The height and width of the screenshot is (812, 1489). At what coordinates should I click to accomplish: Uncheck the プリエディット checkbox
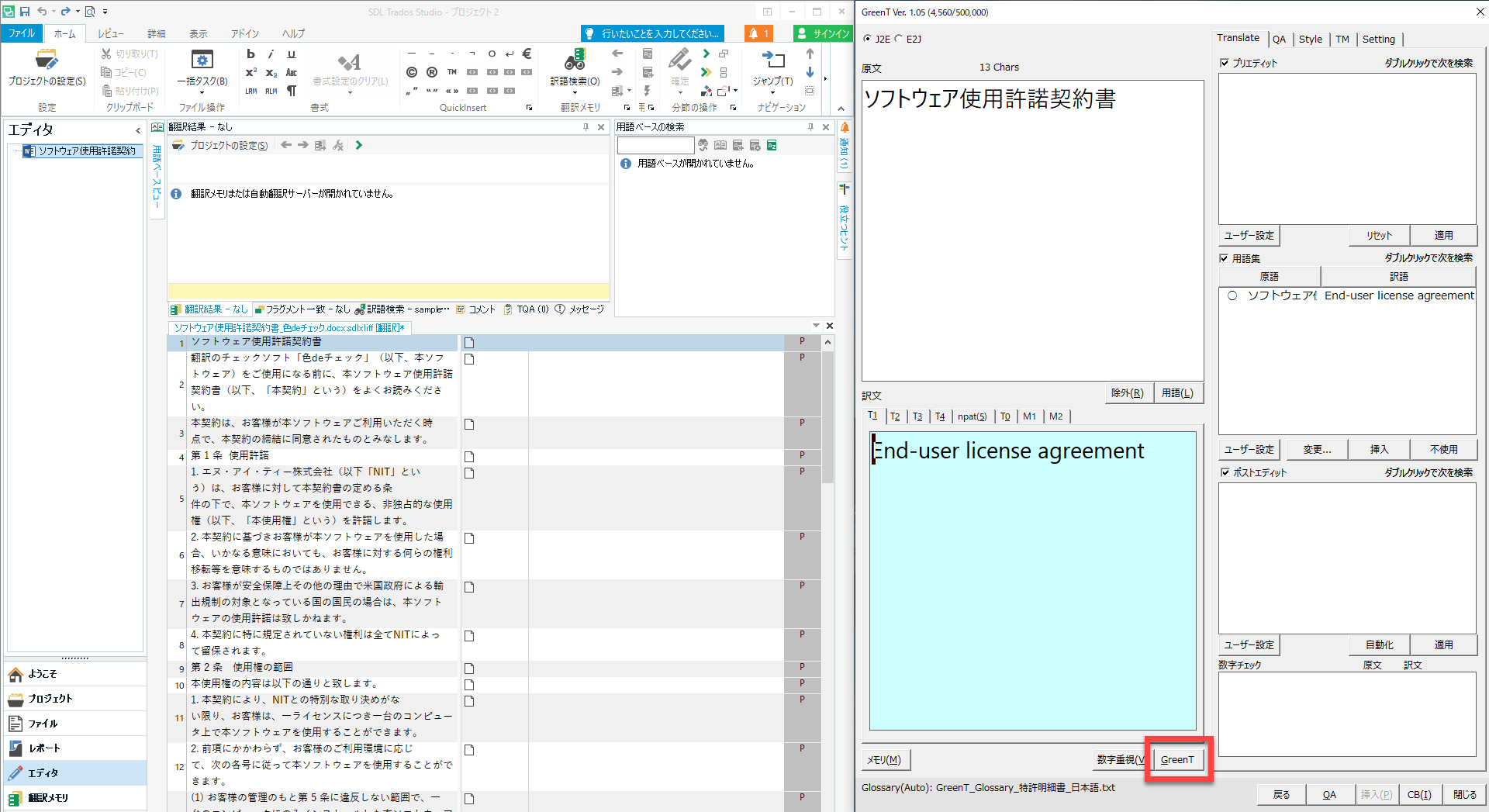[1225, 63]
